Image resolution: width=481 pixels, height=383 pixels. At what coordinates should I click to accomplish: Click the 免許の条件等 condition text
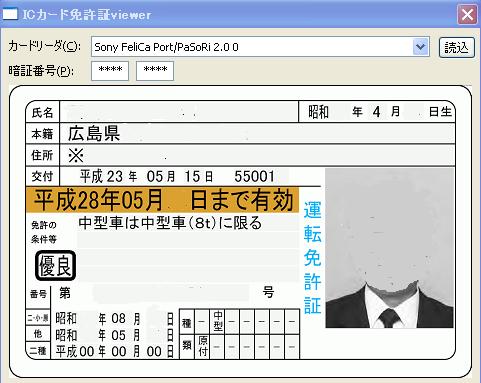(x=170, y=223)
